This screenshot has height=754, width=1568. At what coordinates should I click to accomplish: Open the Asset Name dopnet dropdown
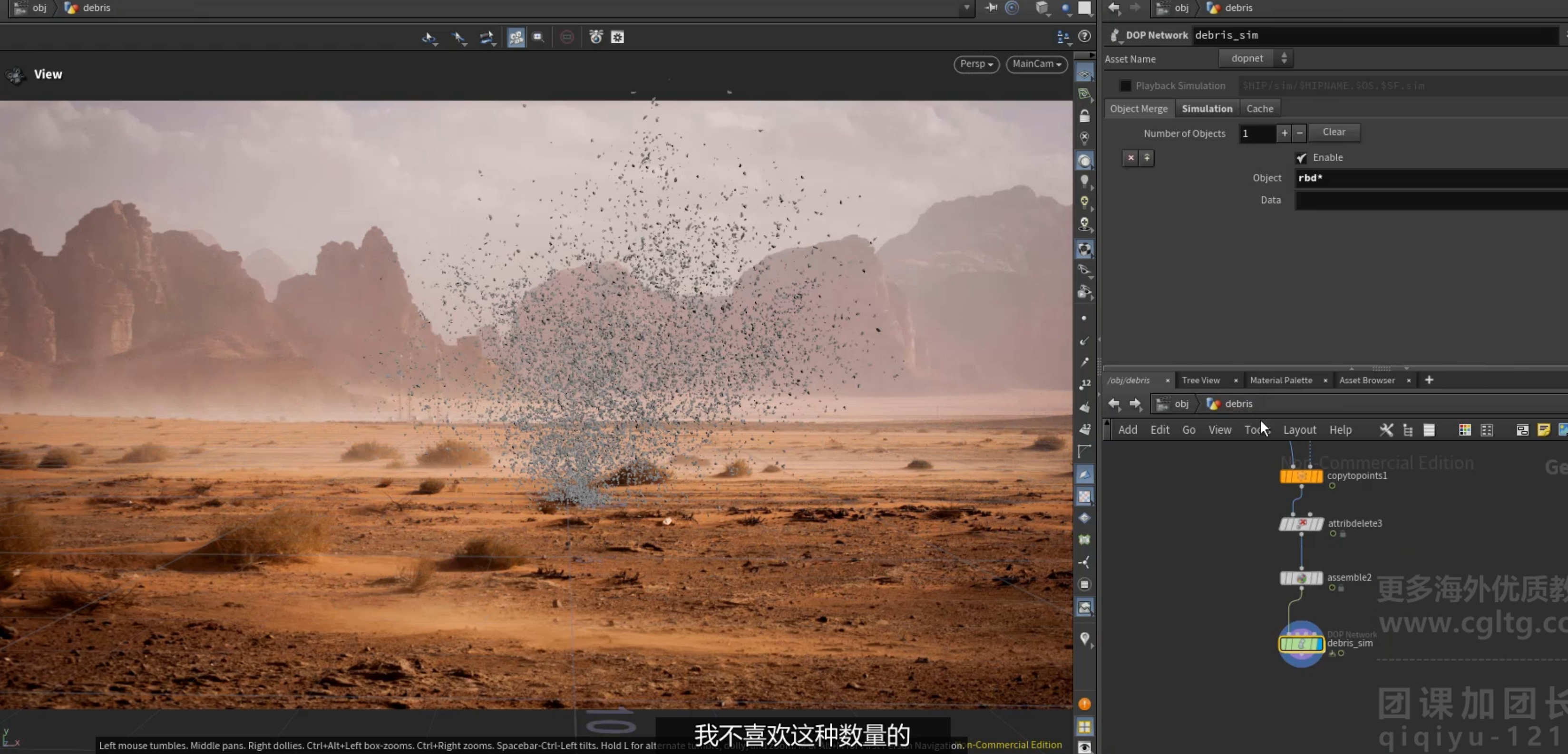pos(1256,58)
